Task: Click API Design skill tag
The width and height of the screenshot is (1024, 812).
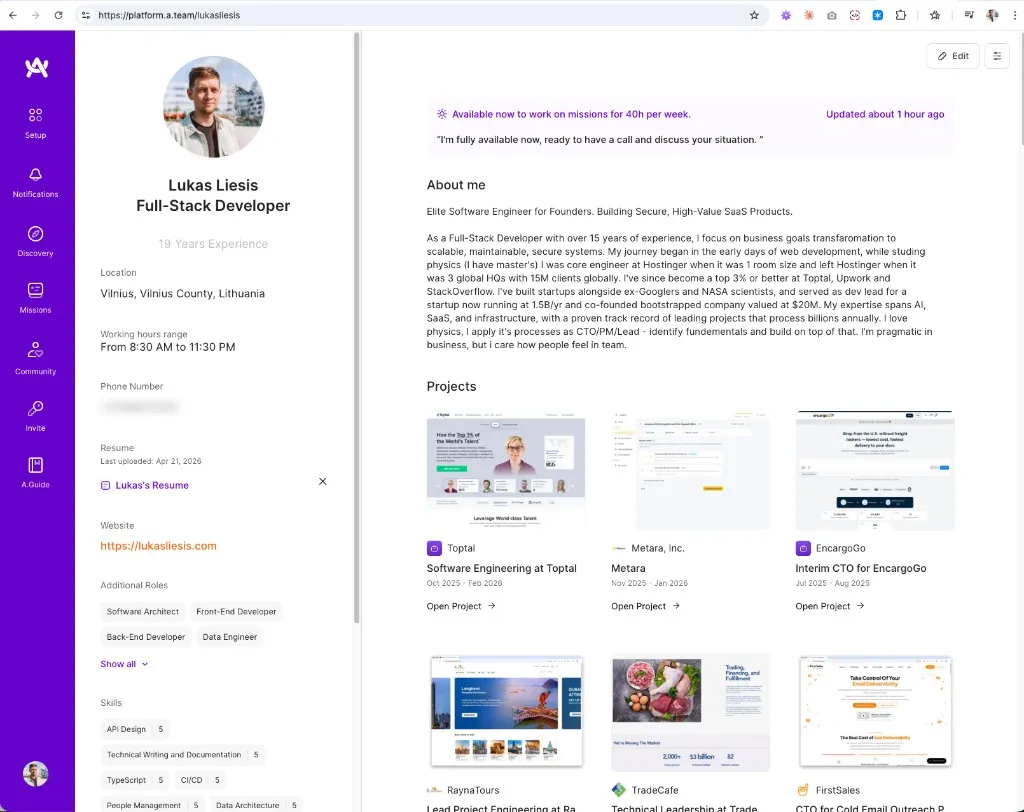Action: coord(135,729)
